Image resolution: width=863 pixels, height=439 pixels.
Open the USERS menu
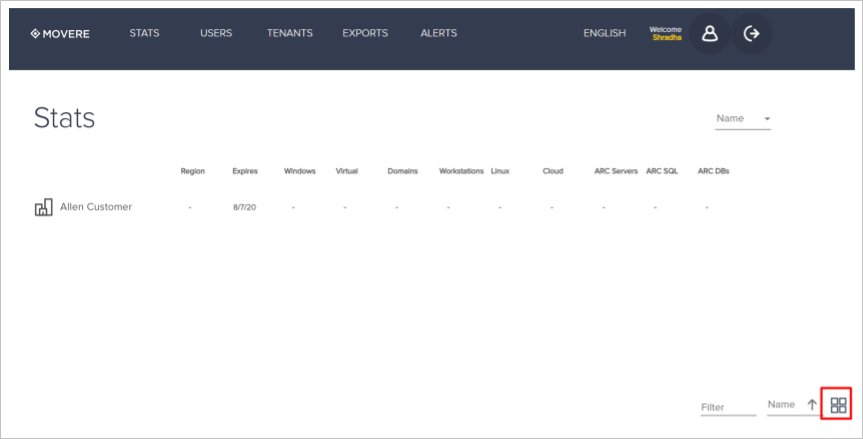coord(216,33)
